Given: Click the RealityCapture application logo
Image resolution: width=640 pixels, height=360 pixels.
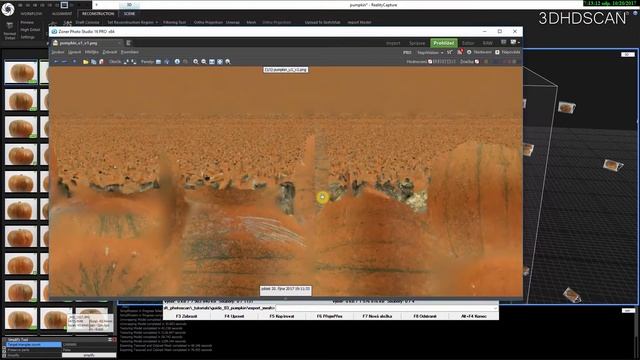Looking at the screenshot, I should tap(8, 9).
